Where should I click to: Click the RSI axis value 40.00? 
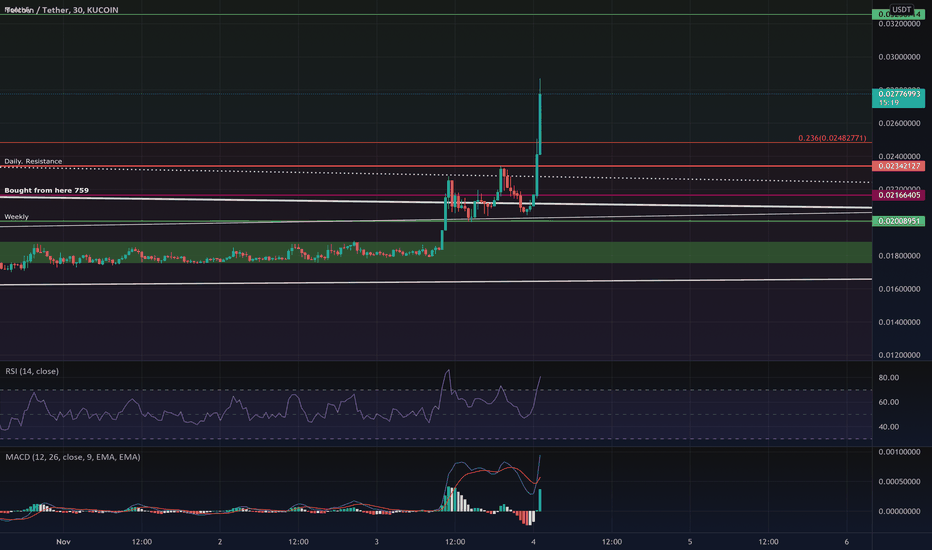[889, 427]
